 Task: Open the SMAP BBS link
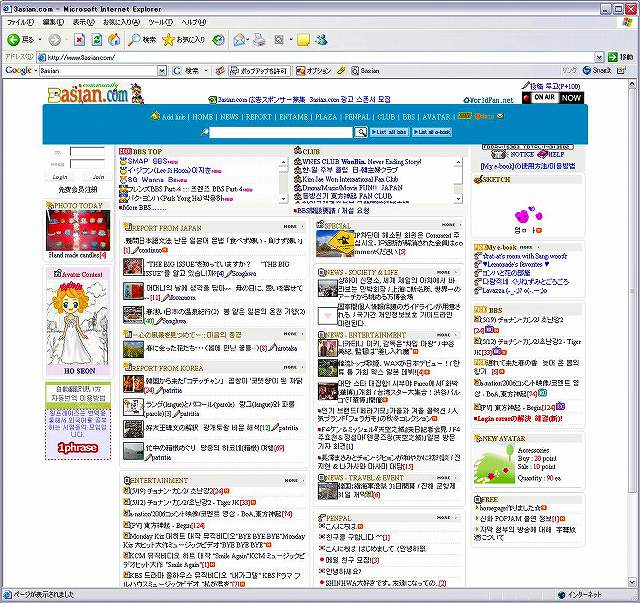[x=149, y=161]
